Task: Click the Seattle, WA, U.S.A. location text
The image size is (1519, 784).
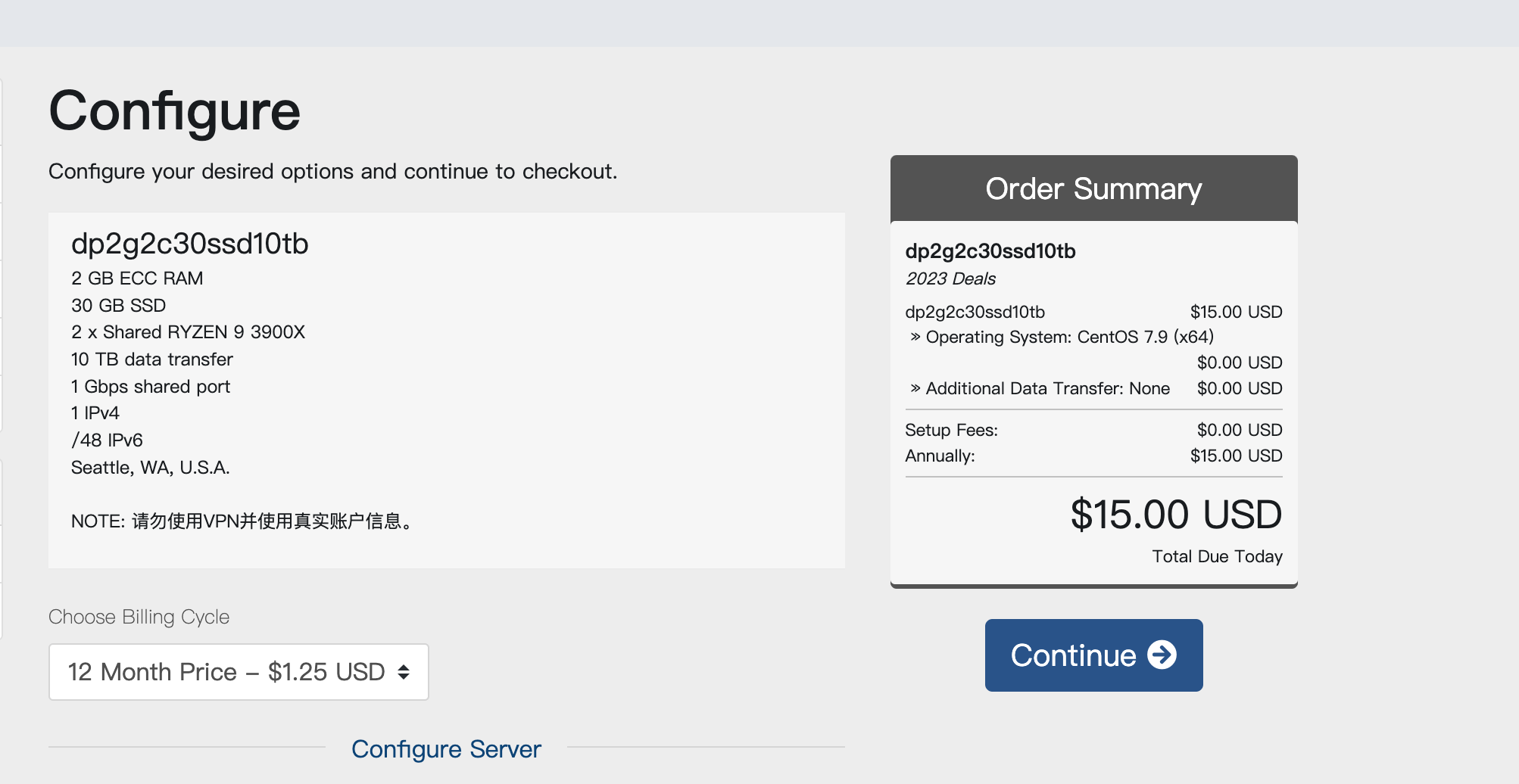Action: (x=150, y=468)
